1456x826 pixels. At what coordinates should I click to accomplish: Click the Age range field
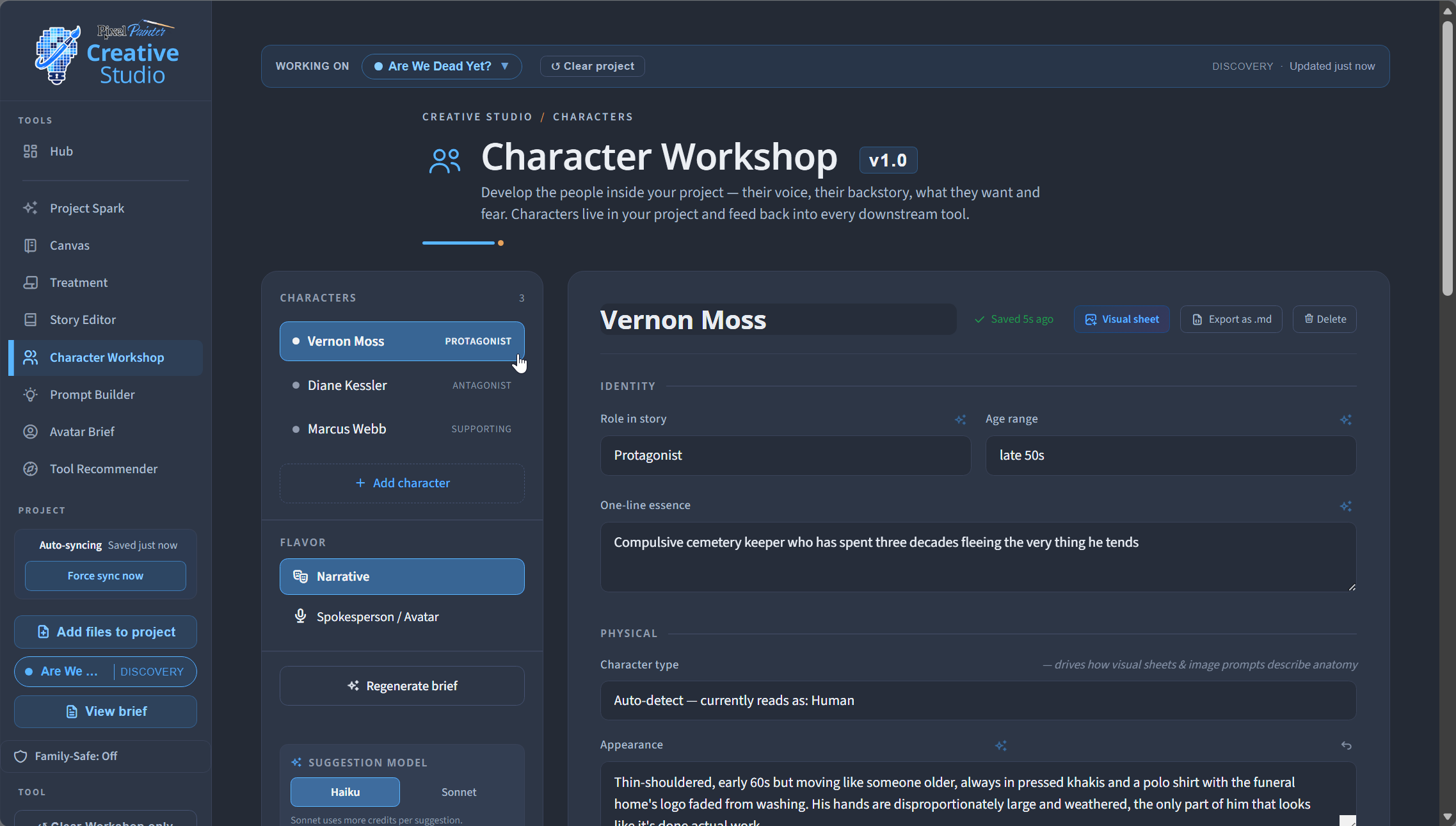(x=1171, y=455)
